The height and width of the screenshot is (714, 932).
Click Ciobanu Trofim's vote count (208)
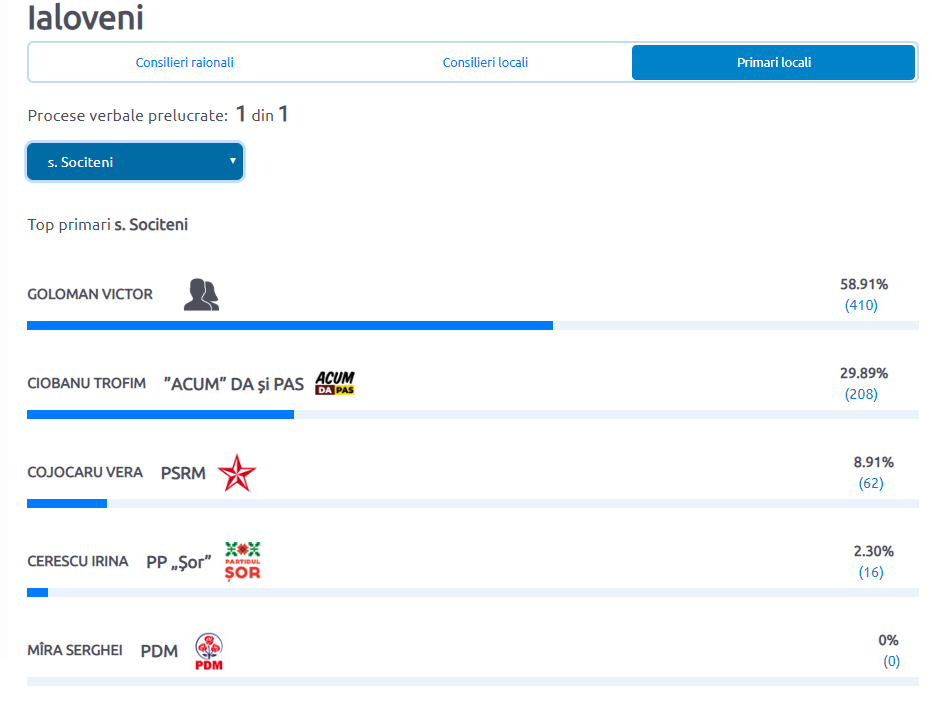pos(861,395)
